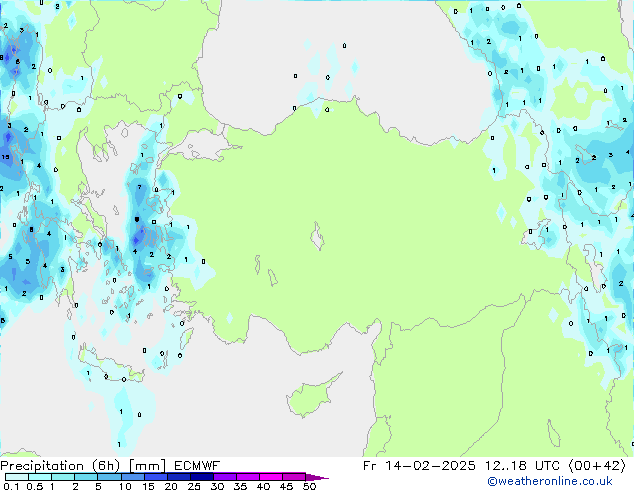
Task: Click the '45' legend scale label
Action: pos(286,486)
